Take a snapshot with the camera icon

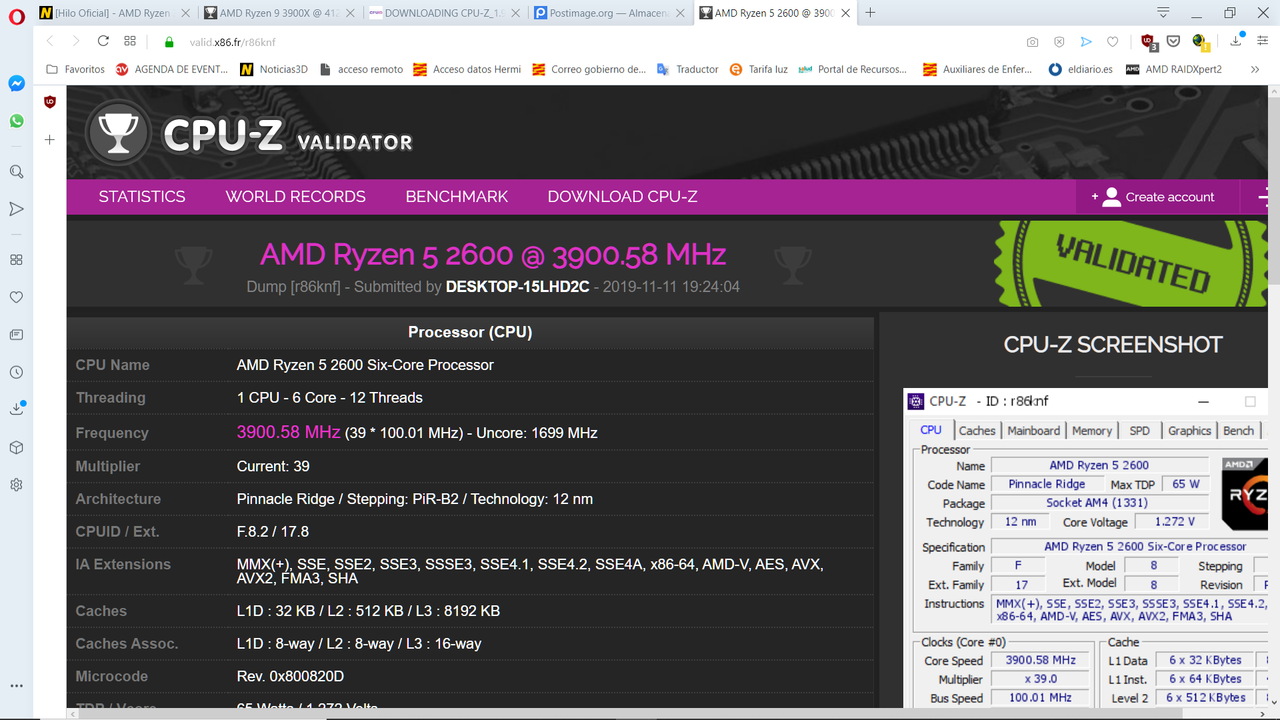coord(1032,42)
